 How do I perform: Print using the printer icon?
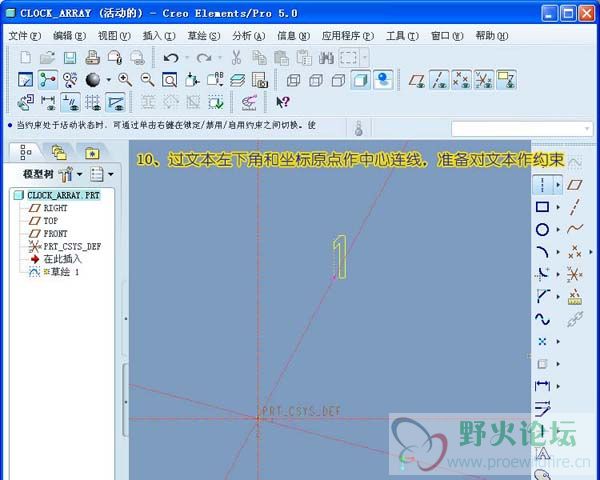(92, 58)
